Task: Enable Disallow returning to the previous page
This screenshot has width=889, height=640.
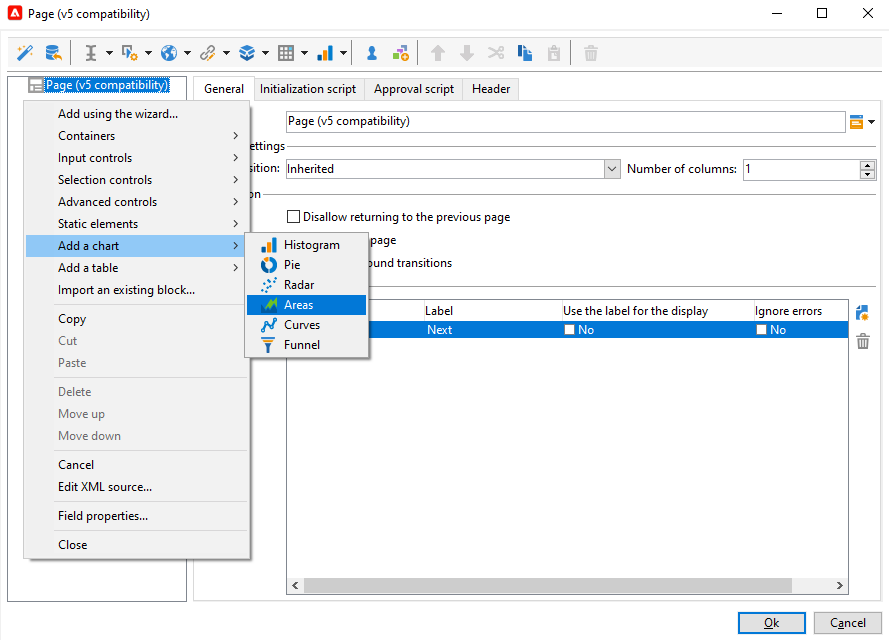Action: [x=294, y=217]
